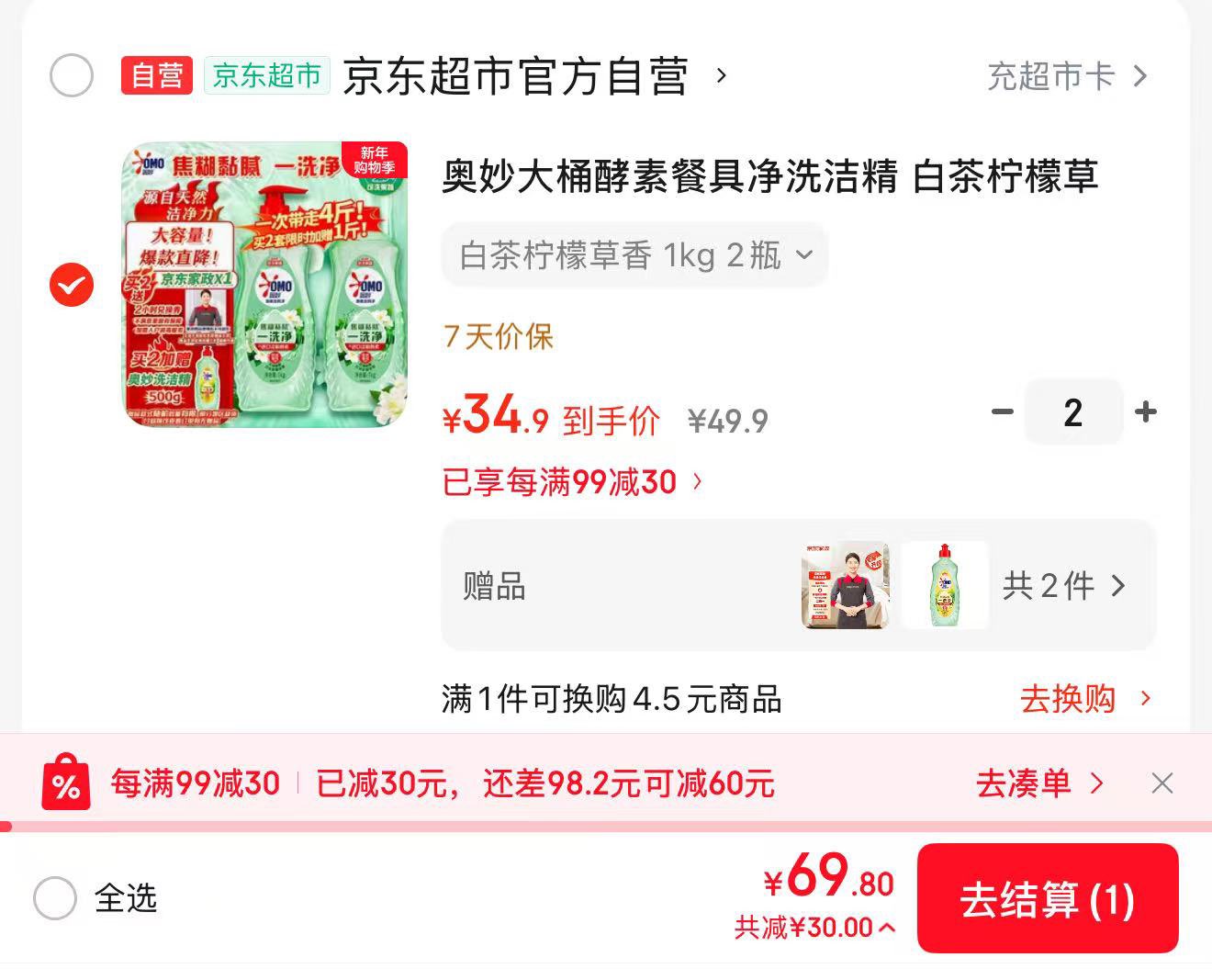This screenshot has height=980, width=1212.
Task: Open the 京东家政 gift thumbnail
Action: [846, 585]
